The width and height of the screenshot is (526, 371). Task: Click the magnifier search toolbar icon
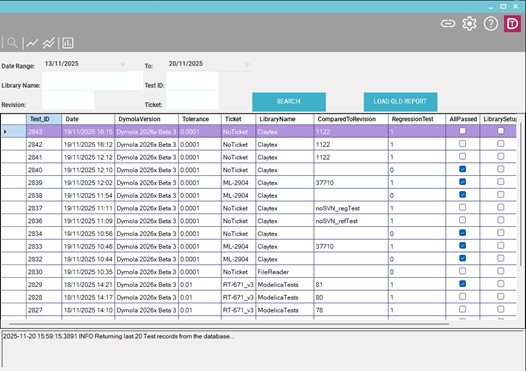[12, 43]
